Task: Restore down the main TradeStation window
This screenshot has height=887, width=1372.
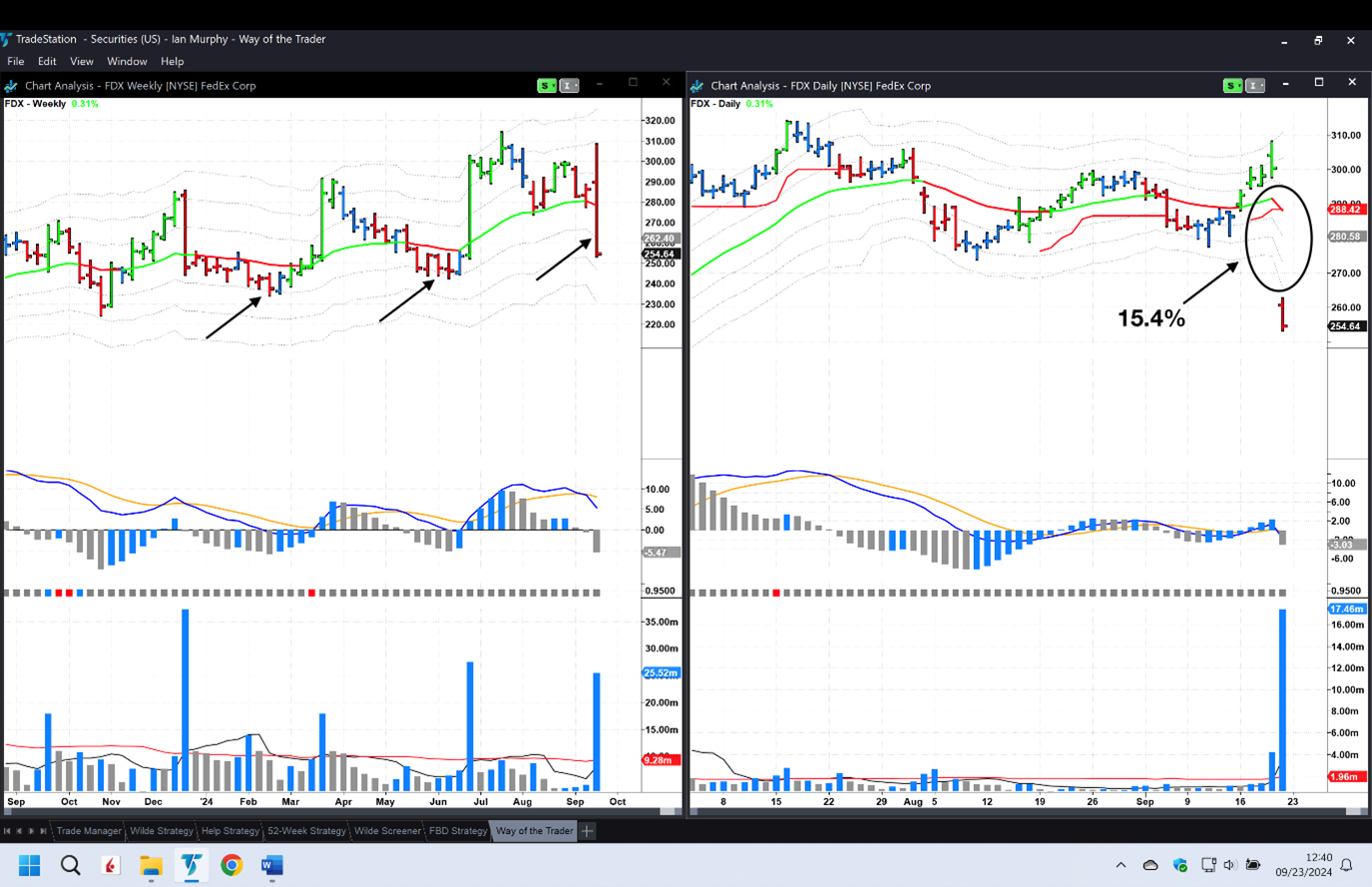Action: [x=1318, y=41]
